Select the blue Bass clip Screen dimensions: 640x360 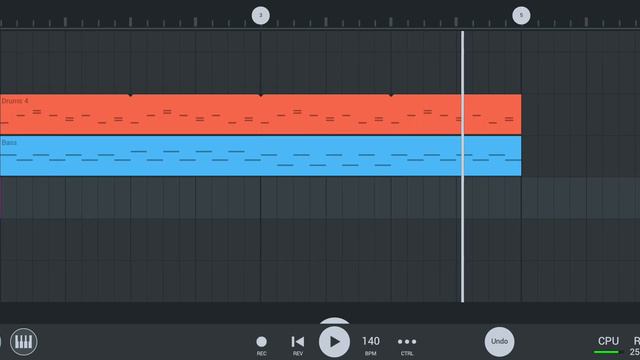coord(260,156)
